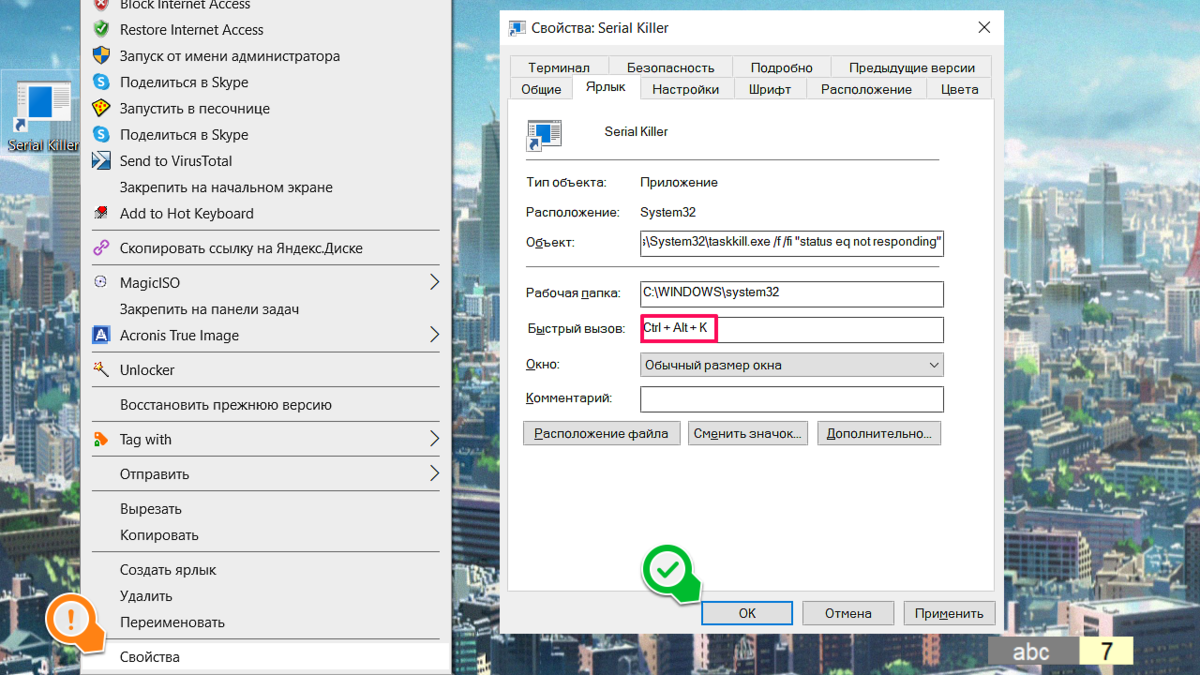Click the yellow sandbox icon
1200x675 pixels.
(101, 108)
